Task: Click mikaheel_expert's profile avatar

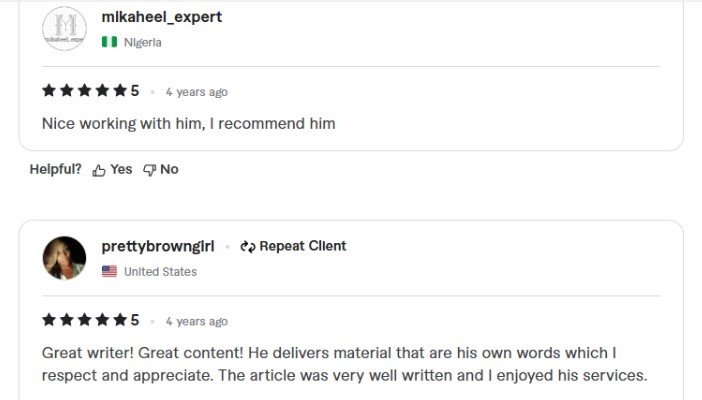Action: pos(64,28)
